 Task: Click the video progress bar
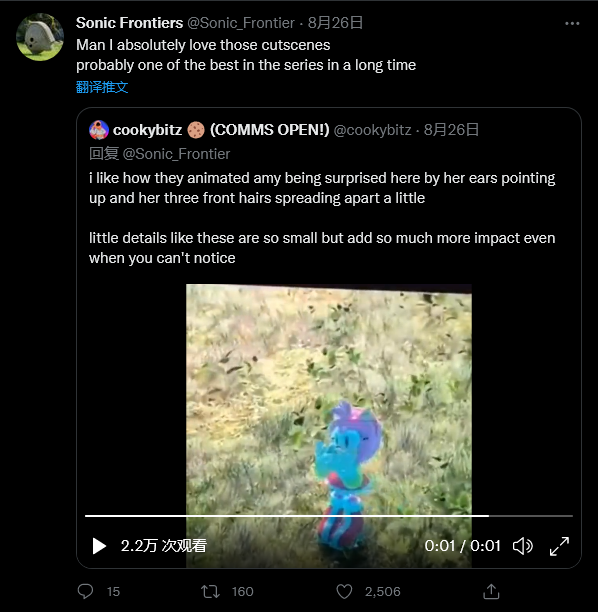point(329,516)
